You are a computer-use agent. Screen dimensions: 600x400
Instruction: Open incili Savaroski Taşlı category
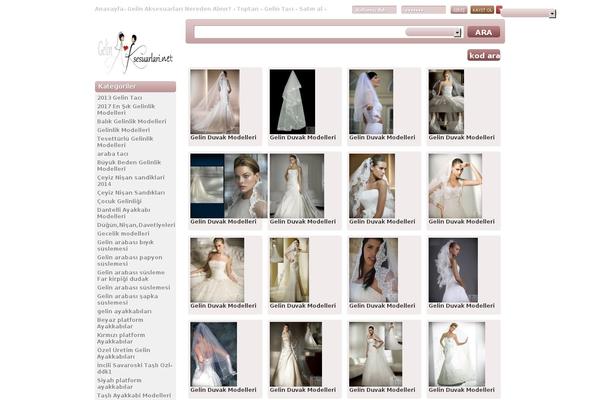[134, 368]
